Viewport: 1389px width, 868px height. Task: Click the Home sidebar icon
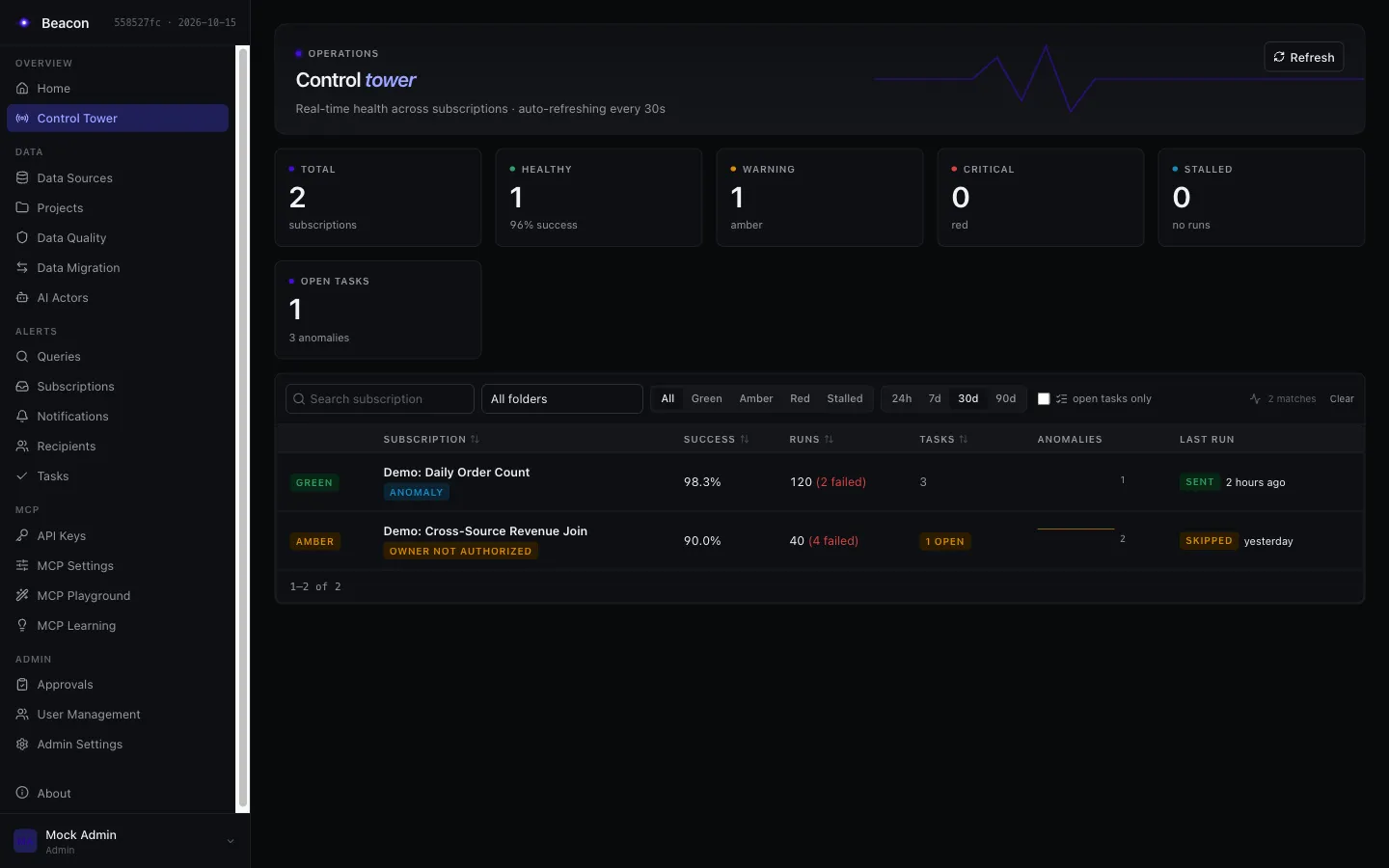point(22,89)
